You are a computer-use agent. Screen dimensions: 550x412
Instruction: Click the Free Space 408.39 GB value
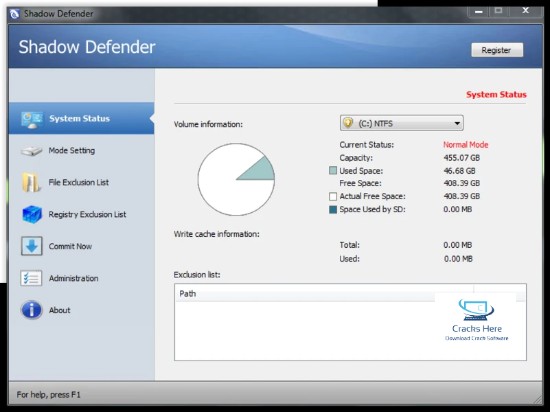point(461,183)
